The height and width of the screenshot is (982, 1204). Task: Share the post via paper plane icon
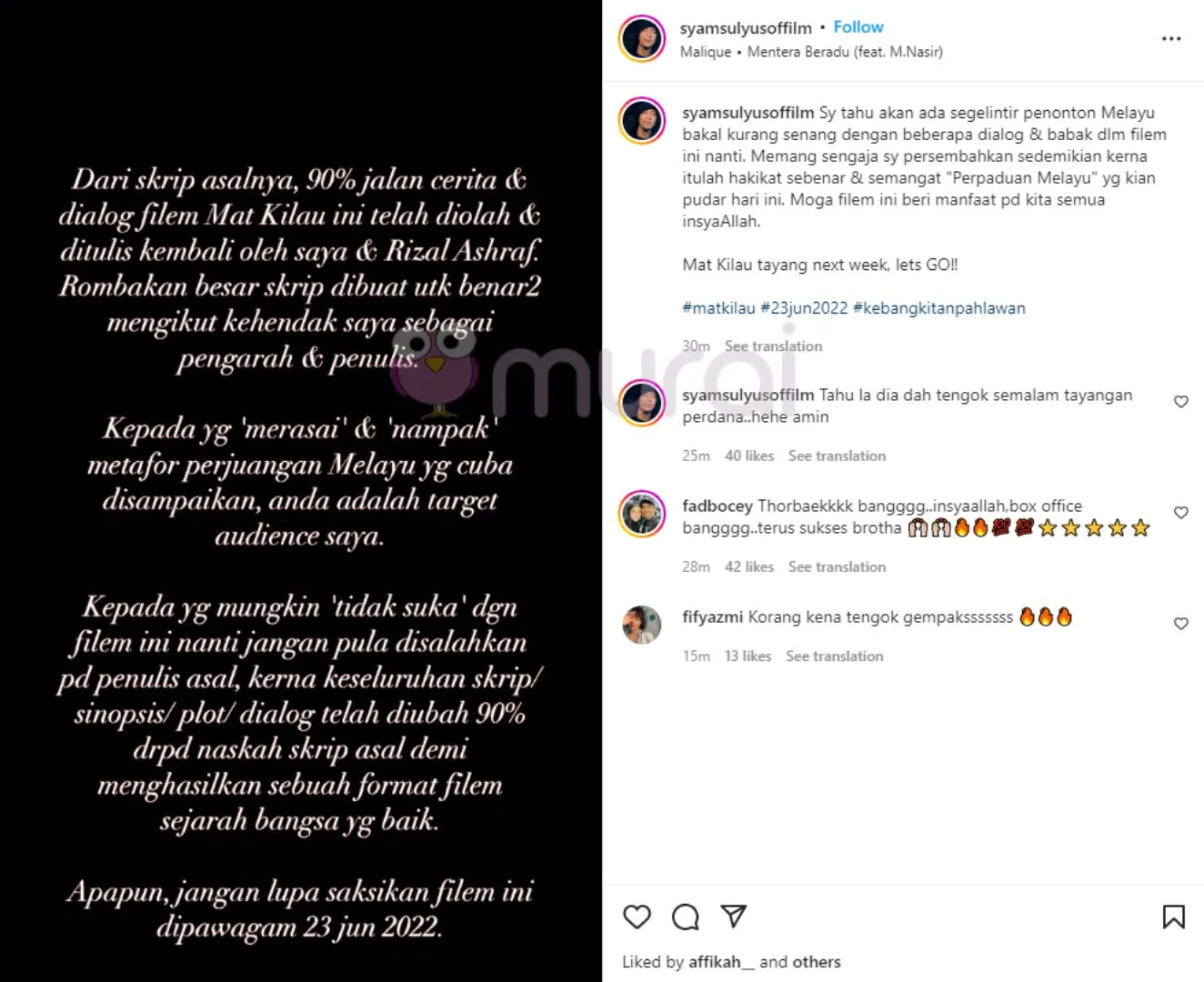[x=734, y=917]
